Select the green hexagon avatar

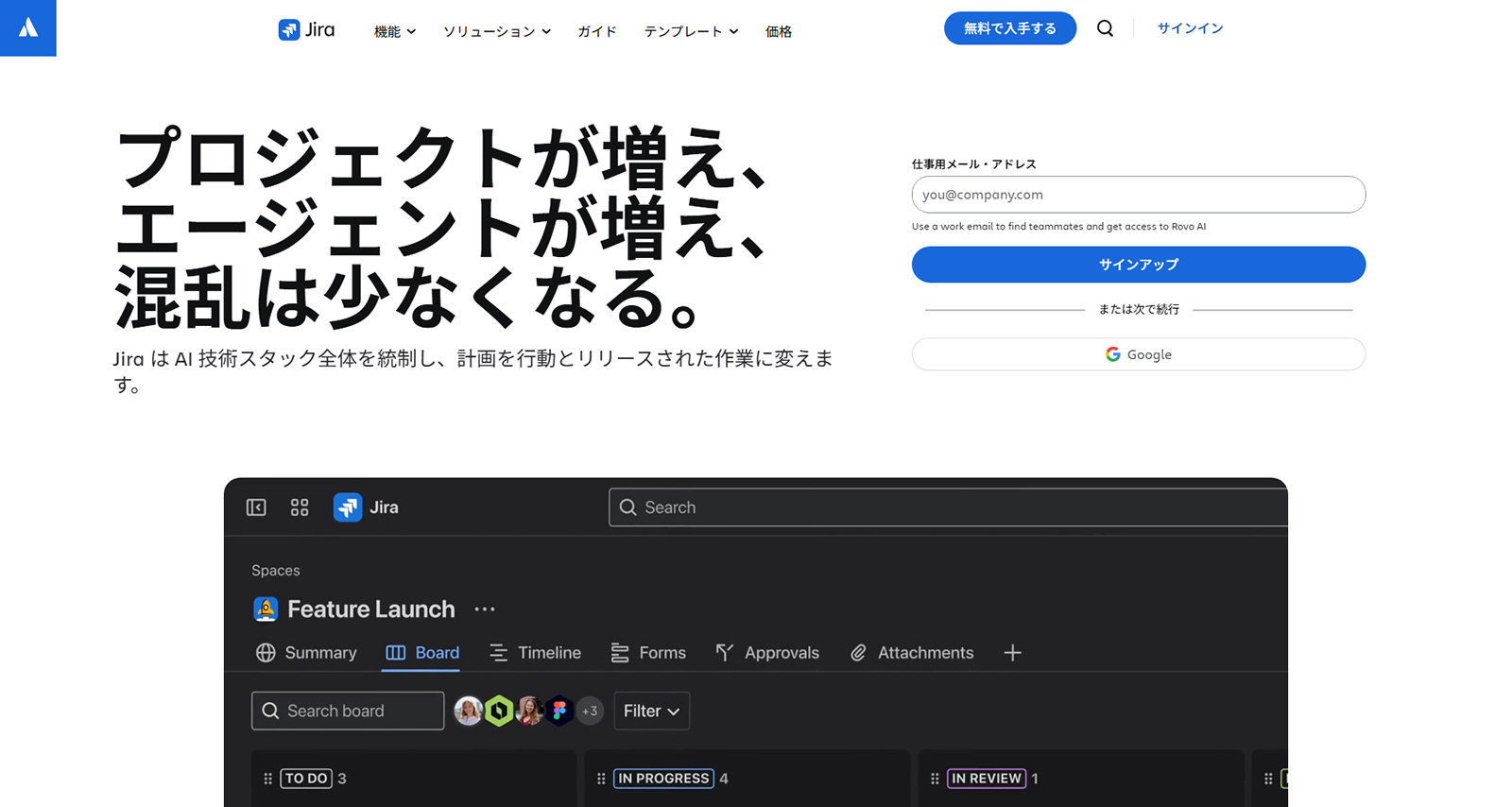[499, 711]
